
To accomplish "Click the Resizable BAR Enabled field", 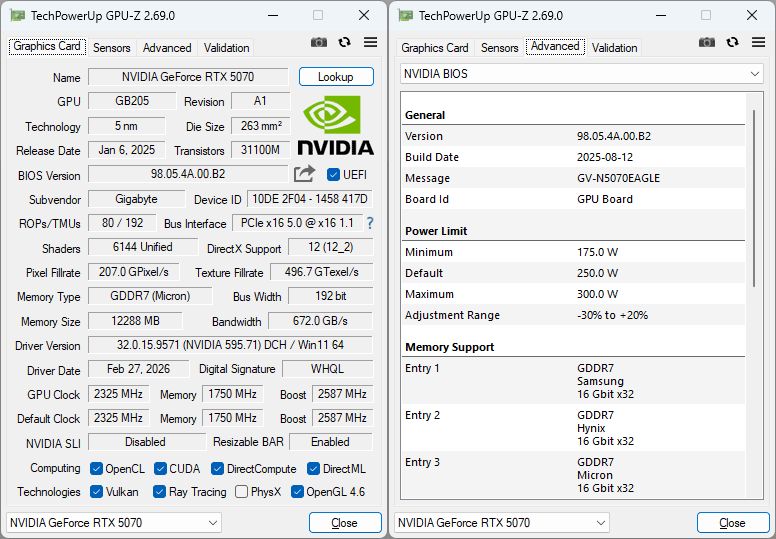I will [331, 441].
